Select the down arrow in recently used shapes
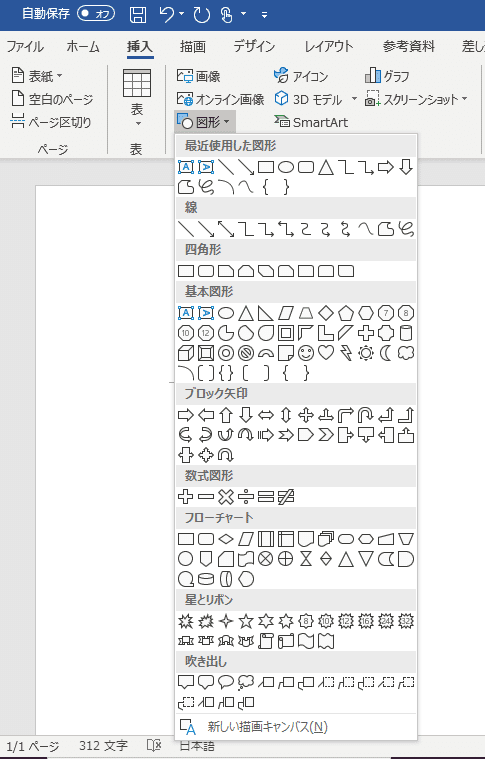 click(406, 167)
